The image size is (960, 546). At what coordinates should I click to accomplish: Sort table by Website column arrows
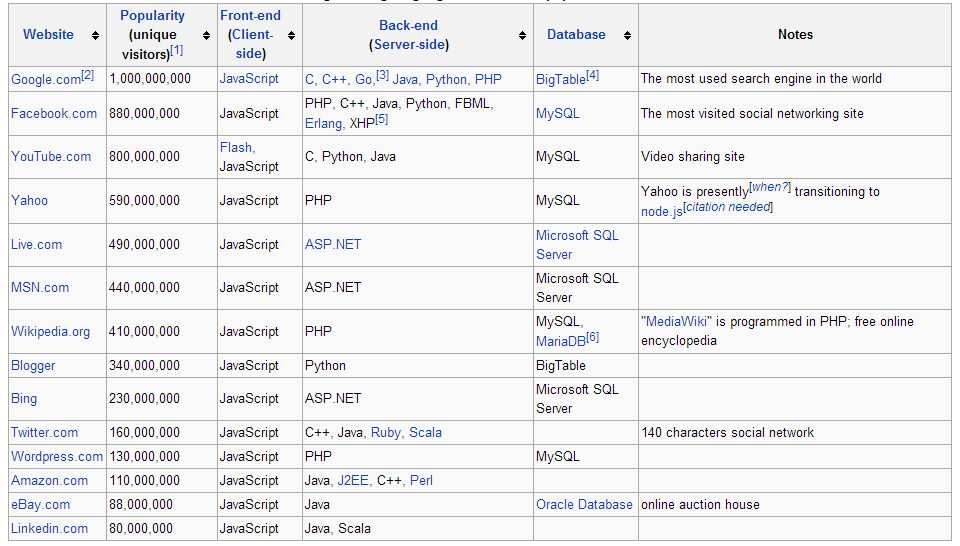[x=95, y=36]
